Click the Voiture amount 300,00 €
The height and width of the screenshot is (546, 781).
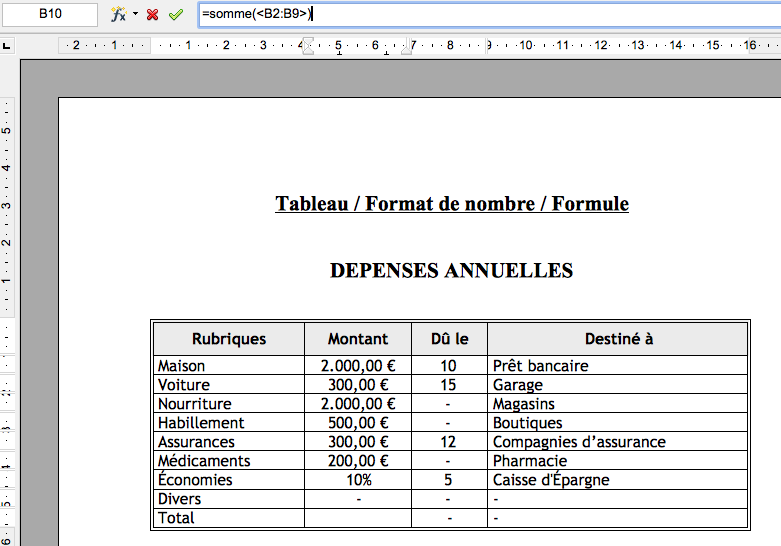click(x=358, y=385)
